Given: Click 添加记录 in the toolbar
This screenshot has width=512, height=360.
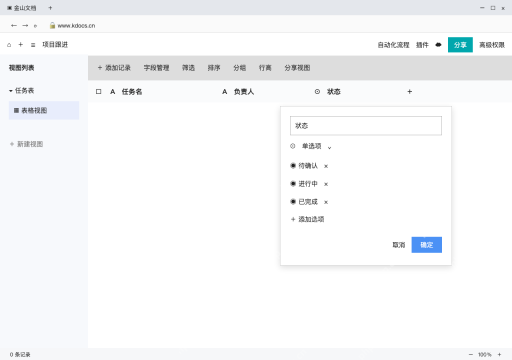Looking at the screenshot, I should [114, 68].
